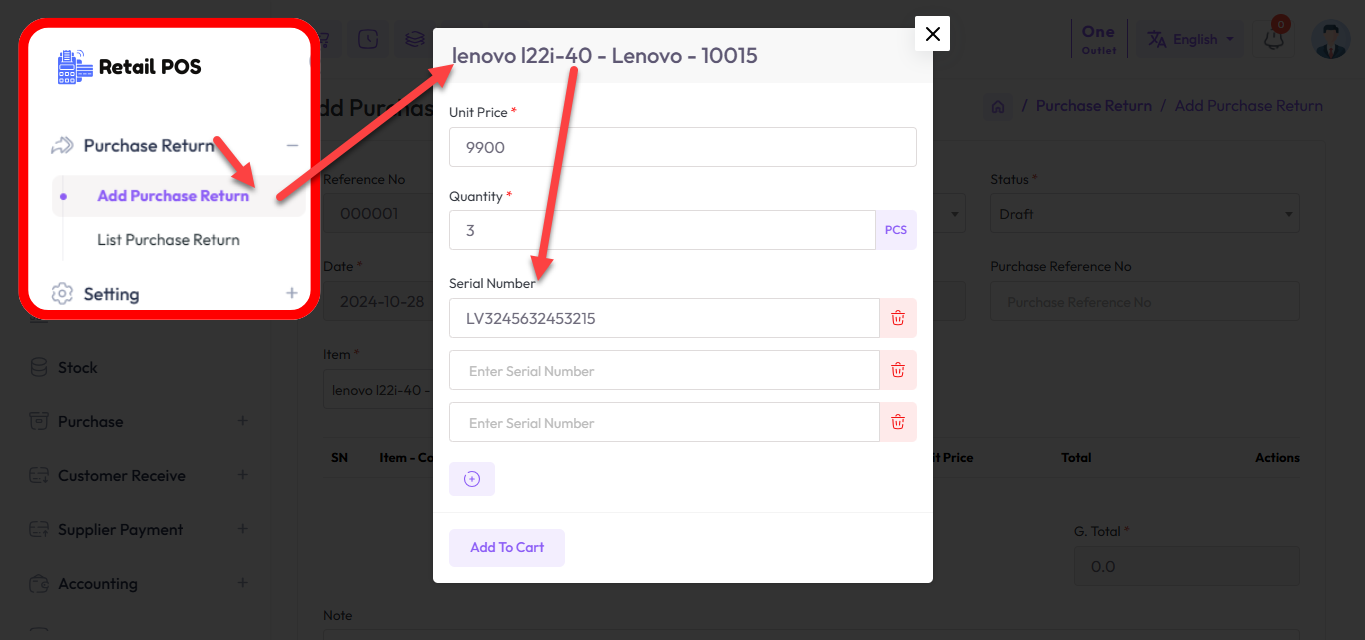Screen dimensions: 1365x640
Task: Expand the Setting menu
Action: click(292, 294)
